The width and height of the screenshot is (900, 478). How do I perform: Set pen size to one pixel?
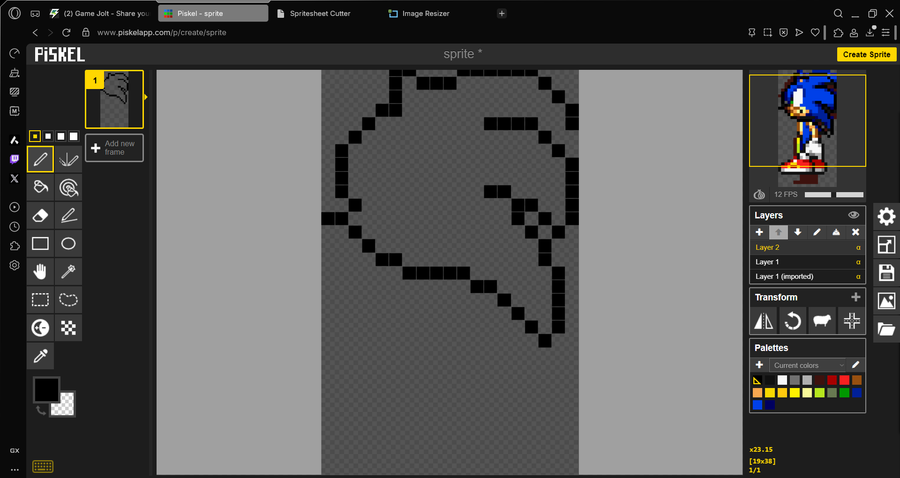pyautogui.click(x=35, y=136)
